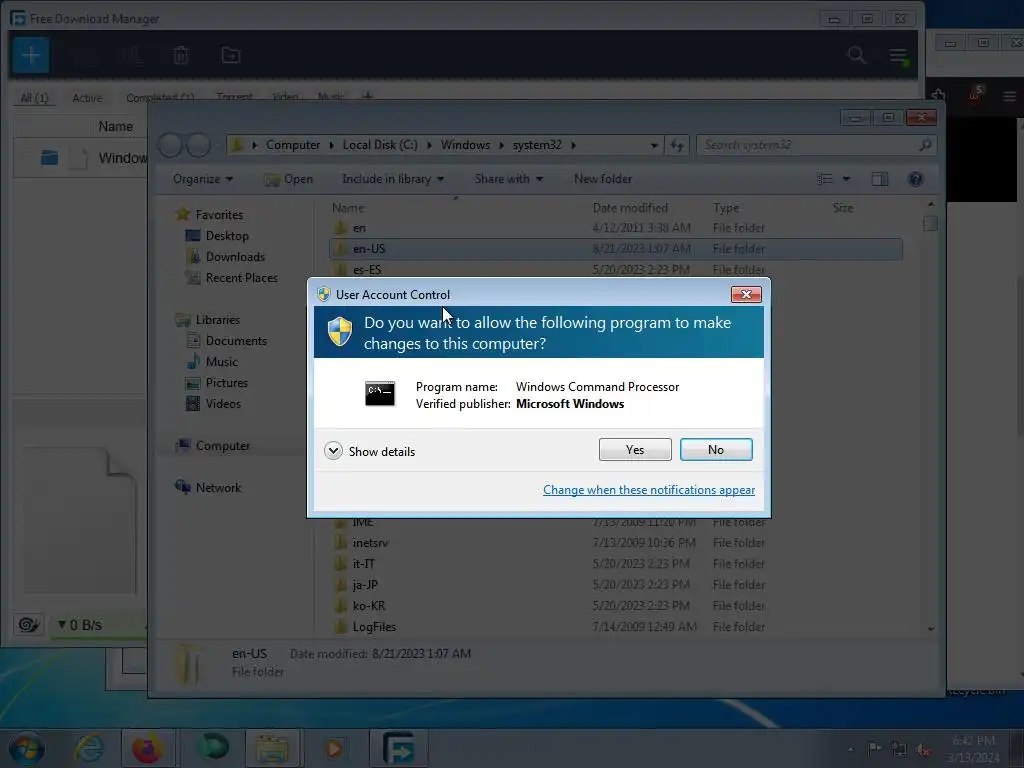The height and width of the screenshot is (768, 1024).
Task: Open the Windows Start button
Action: click(26, 748)
